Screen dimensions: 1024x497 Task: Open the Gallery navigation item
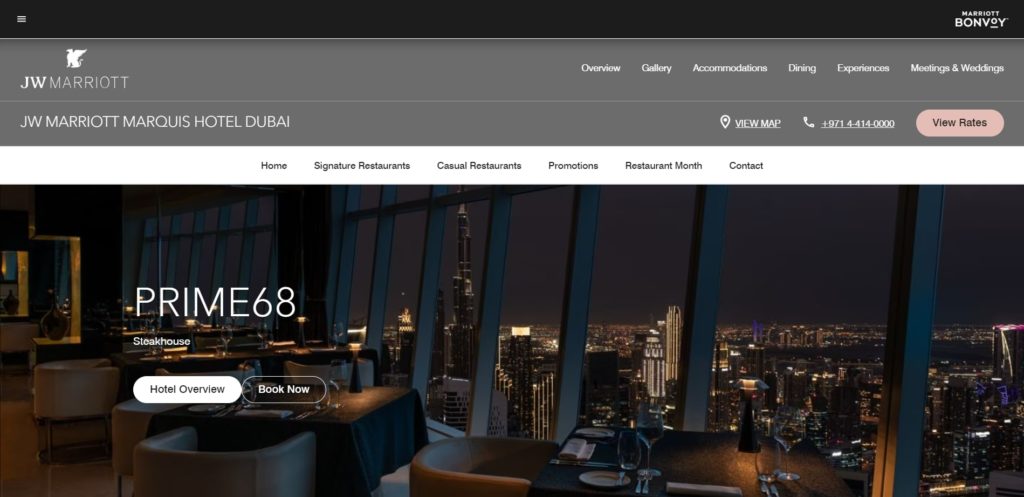pyautogui.click(x=656, y=68)
